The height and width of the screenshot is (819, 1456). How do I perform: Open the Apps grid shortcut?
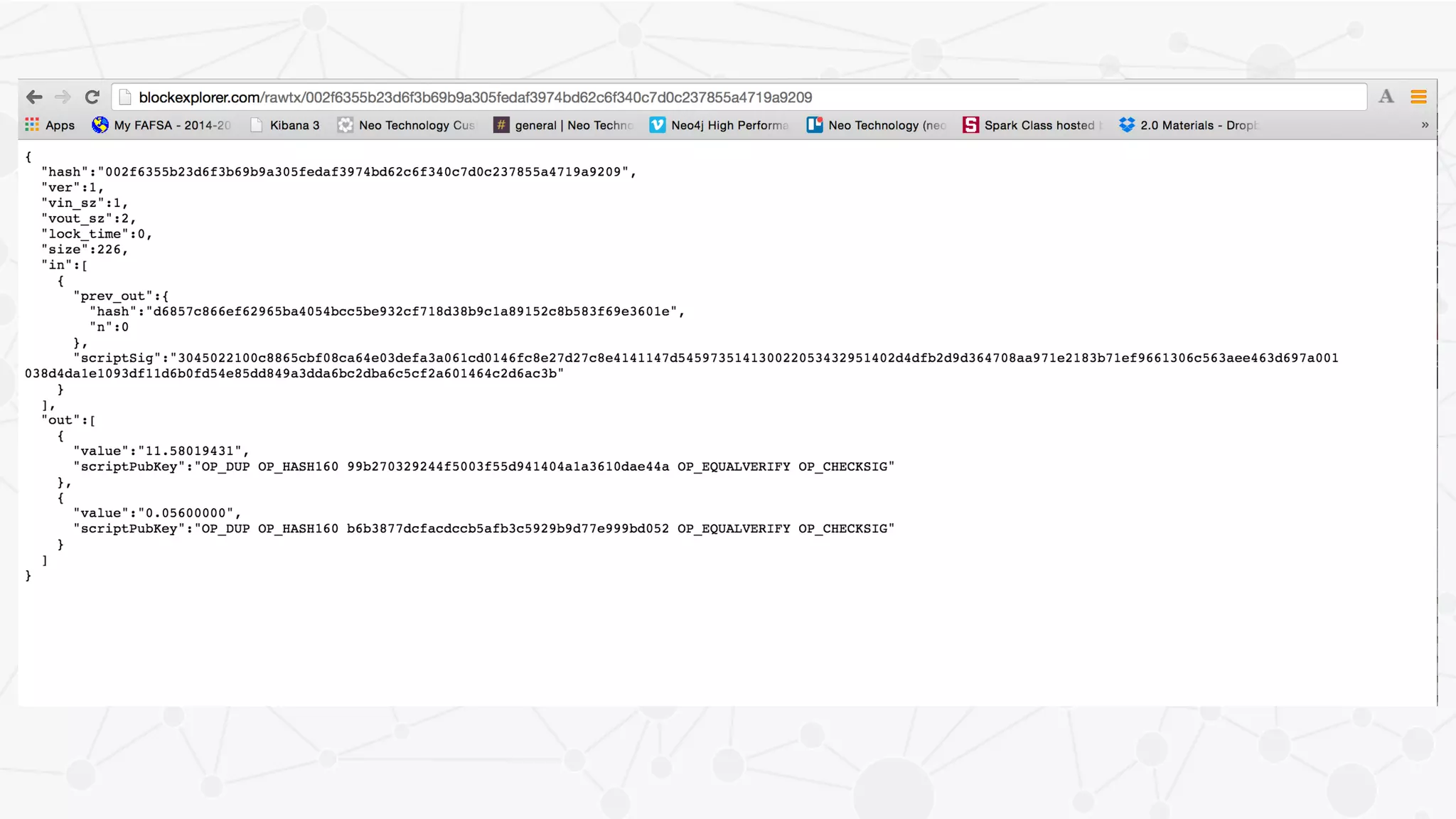coord(50,125)
